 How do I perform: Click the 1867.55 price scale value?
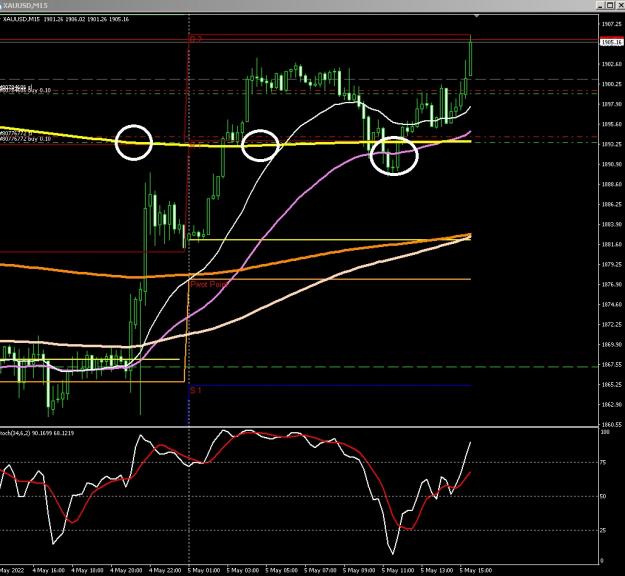pos(612,364)
